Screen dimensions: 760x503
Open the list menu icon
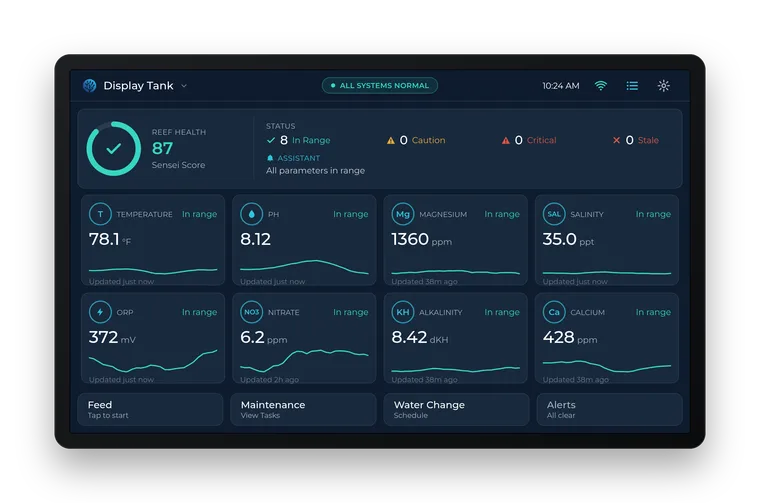tap(632, 86)
